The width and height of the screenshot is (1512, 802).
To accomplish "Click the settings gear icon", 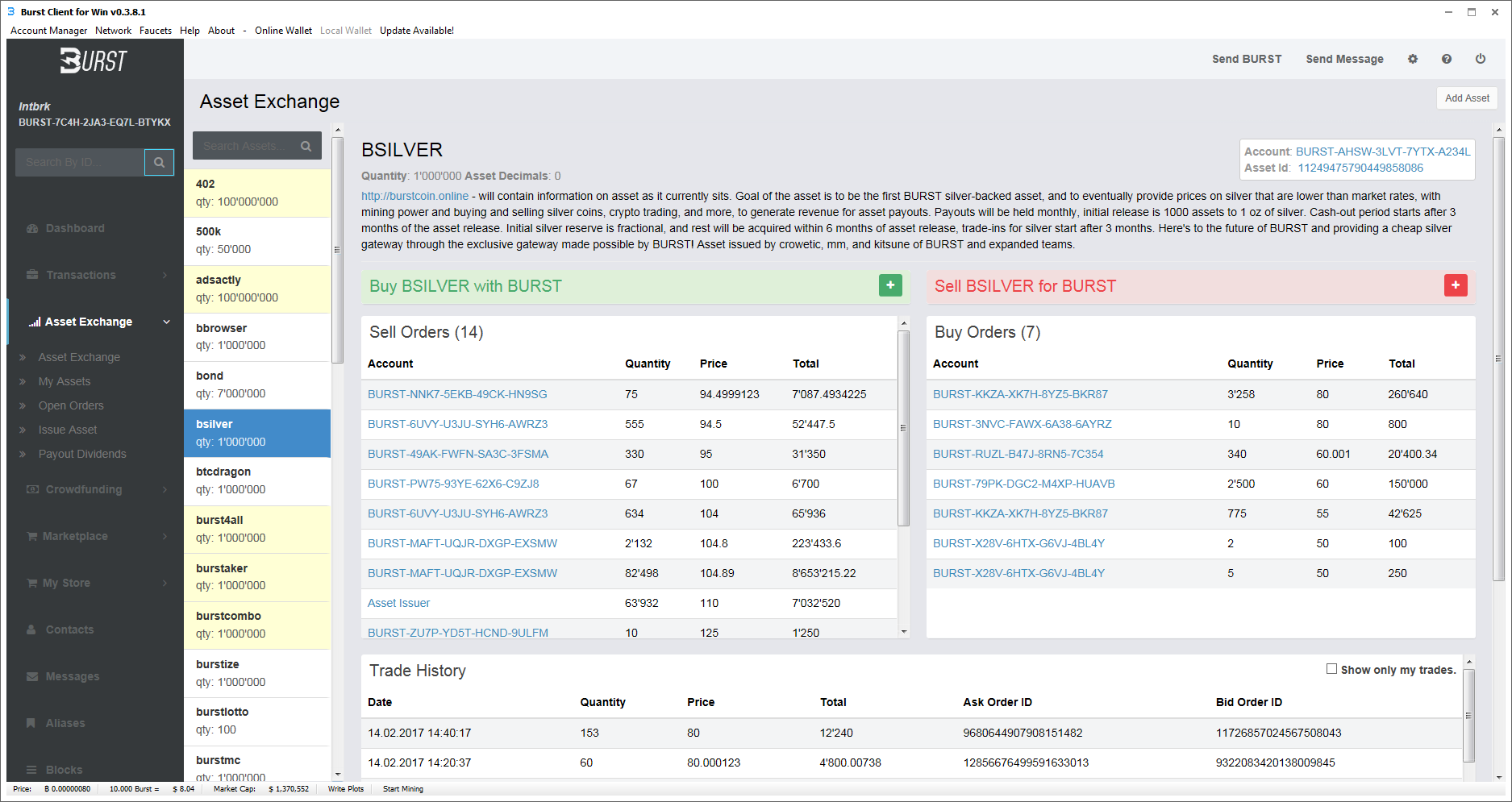I will coord(1413,59).
